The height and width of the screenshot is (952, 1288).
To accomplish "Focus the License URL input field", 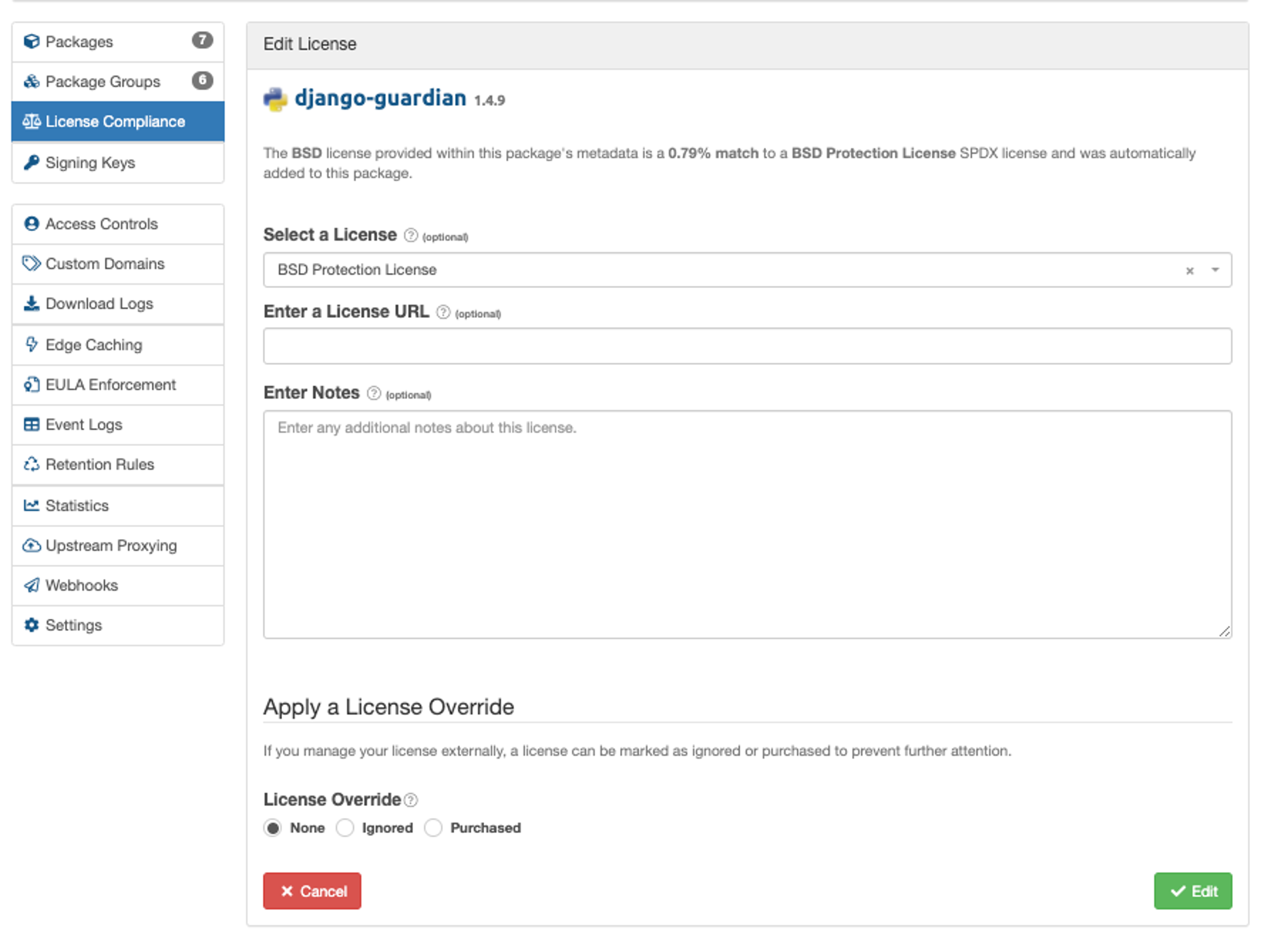I will coord(747,346).
